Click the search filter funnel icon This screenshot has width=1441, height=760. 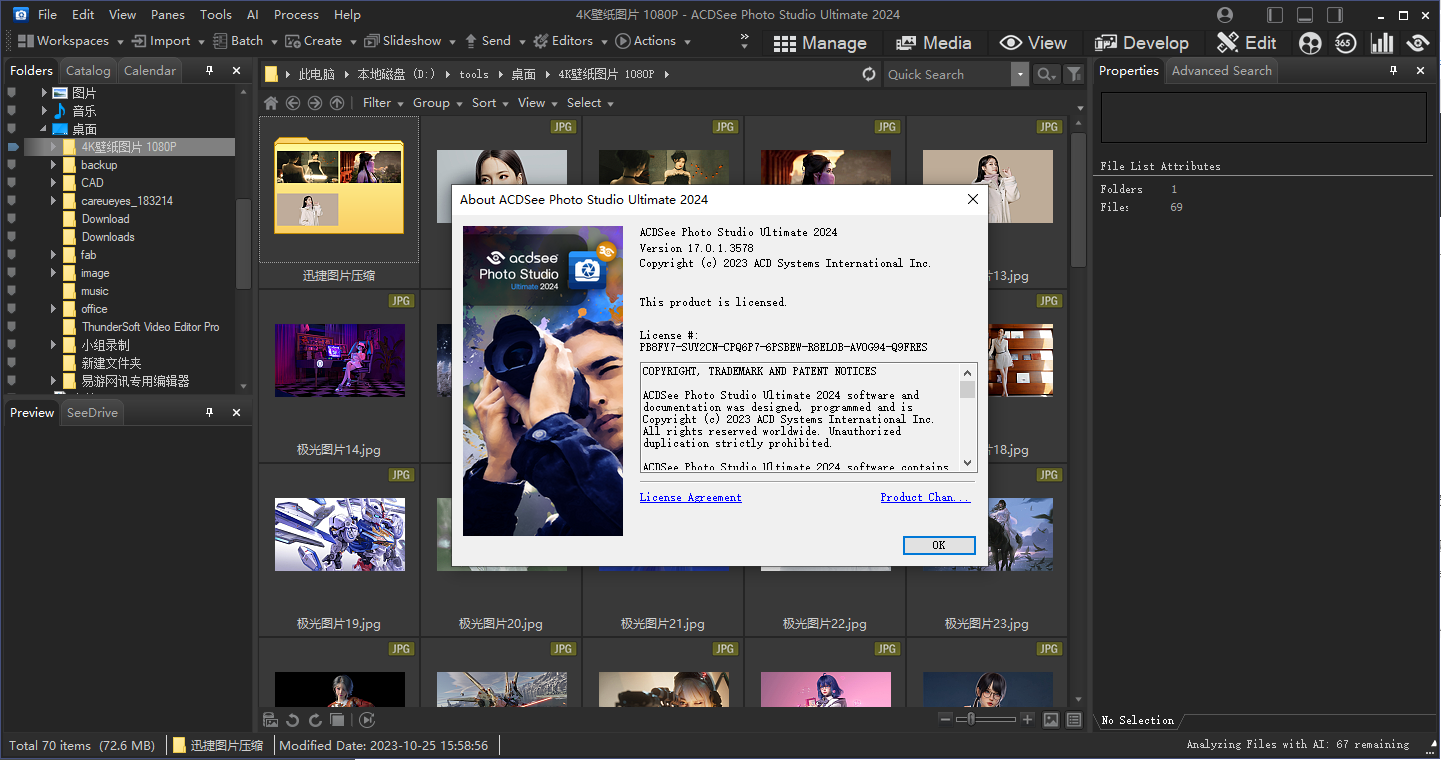pyautogui.click(x=1073, y=74)
